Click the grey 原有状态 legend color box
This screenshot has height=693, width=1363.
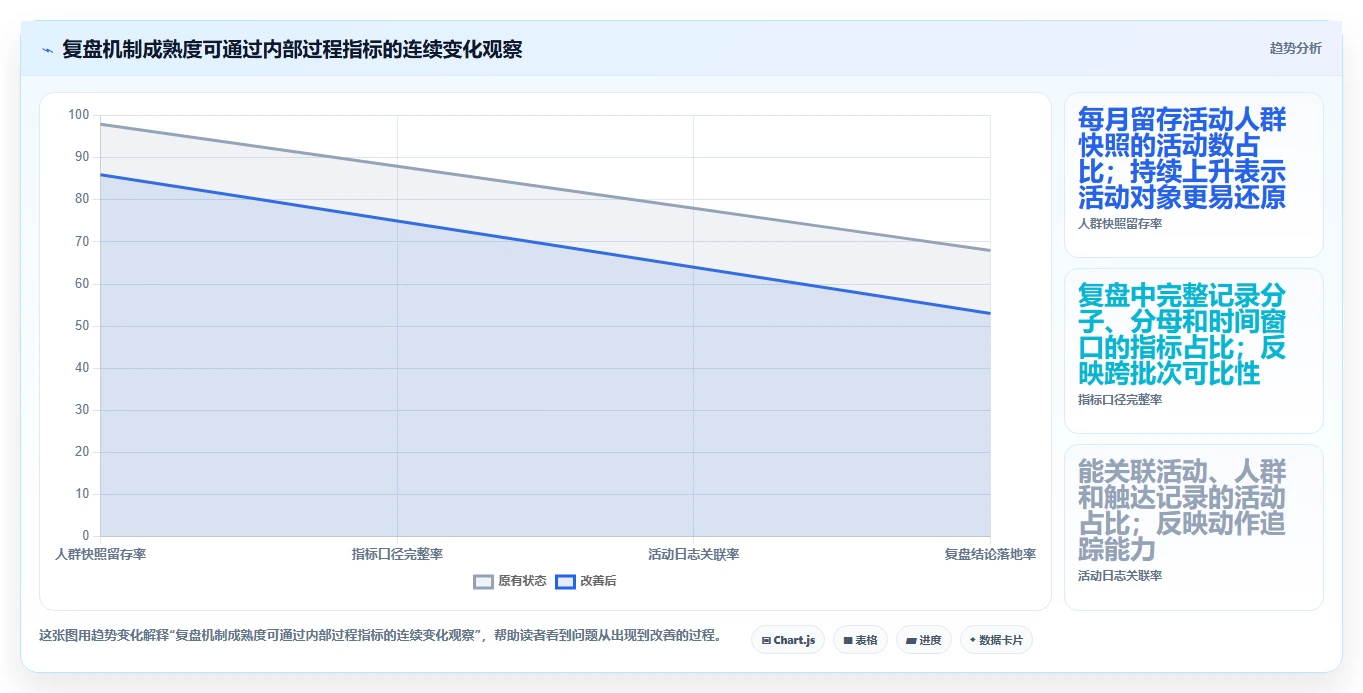[484, 581]
